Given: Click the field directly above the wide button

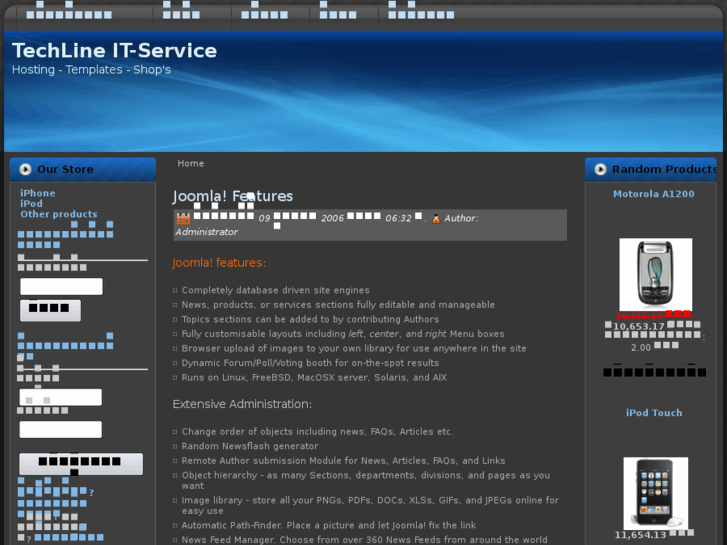Looking at the screenshot, I should click(61, 429).
